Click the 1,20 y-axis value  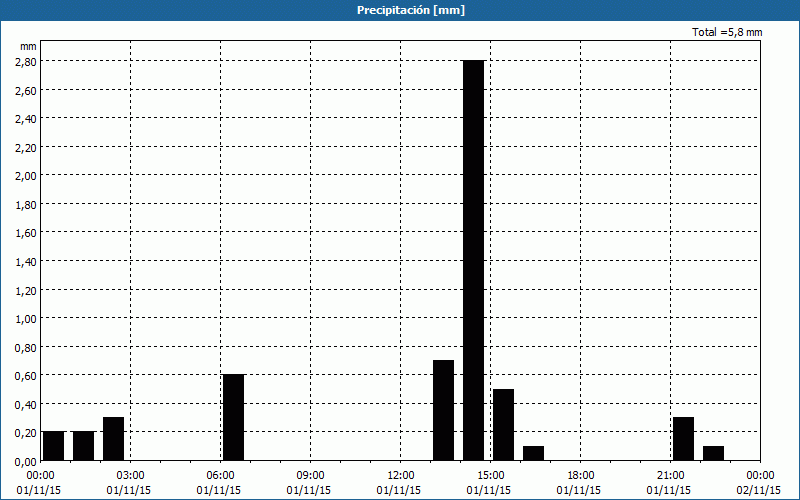coord(27,290)
